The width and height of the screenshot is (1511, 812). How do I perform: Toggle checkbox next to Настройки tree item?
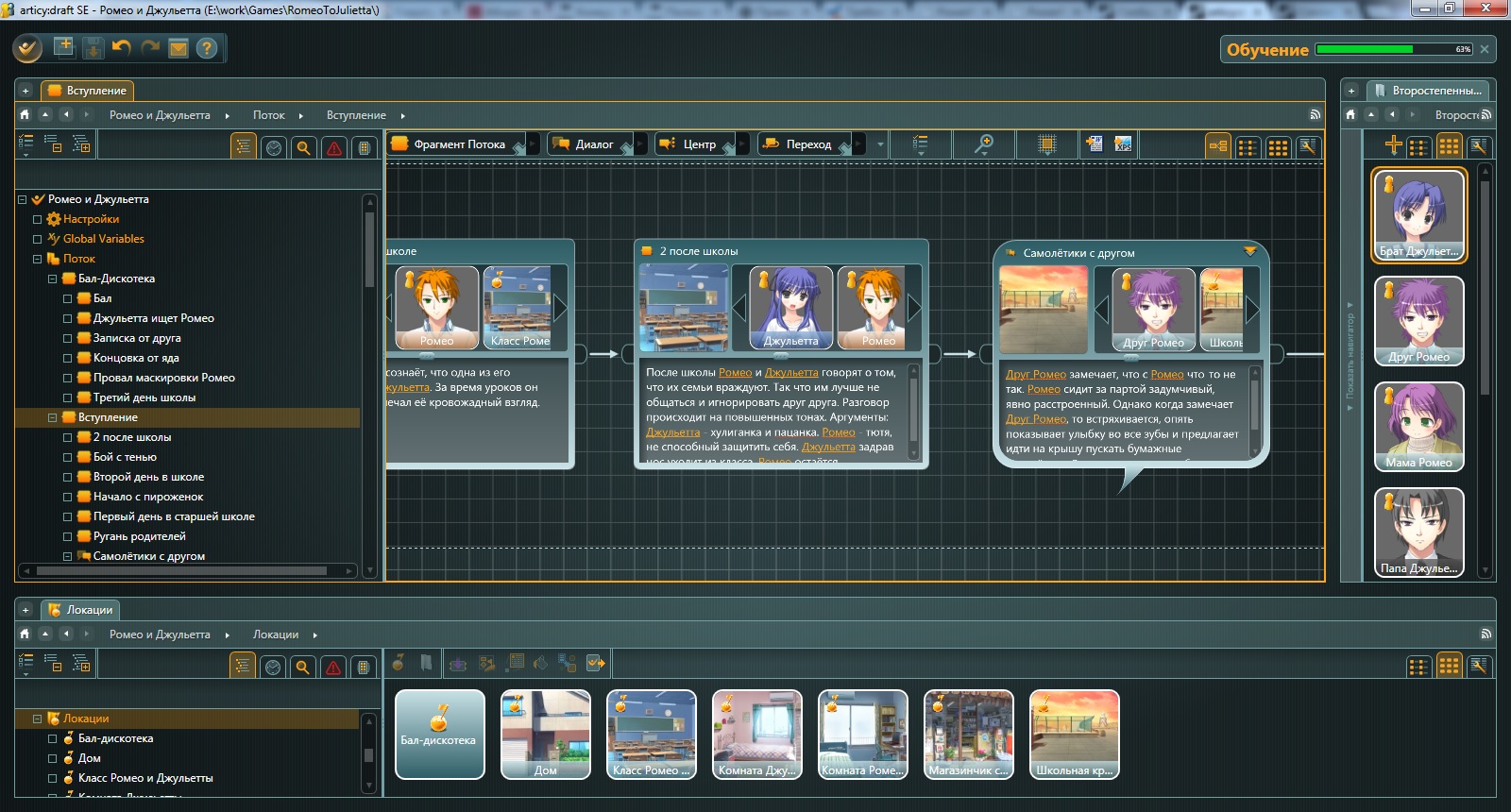[38, 219]
